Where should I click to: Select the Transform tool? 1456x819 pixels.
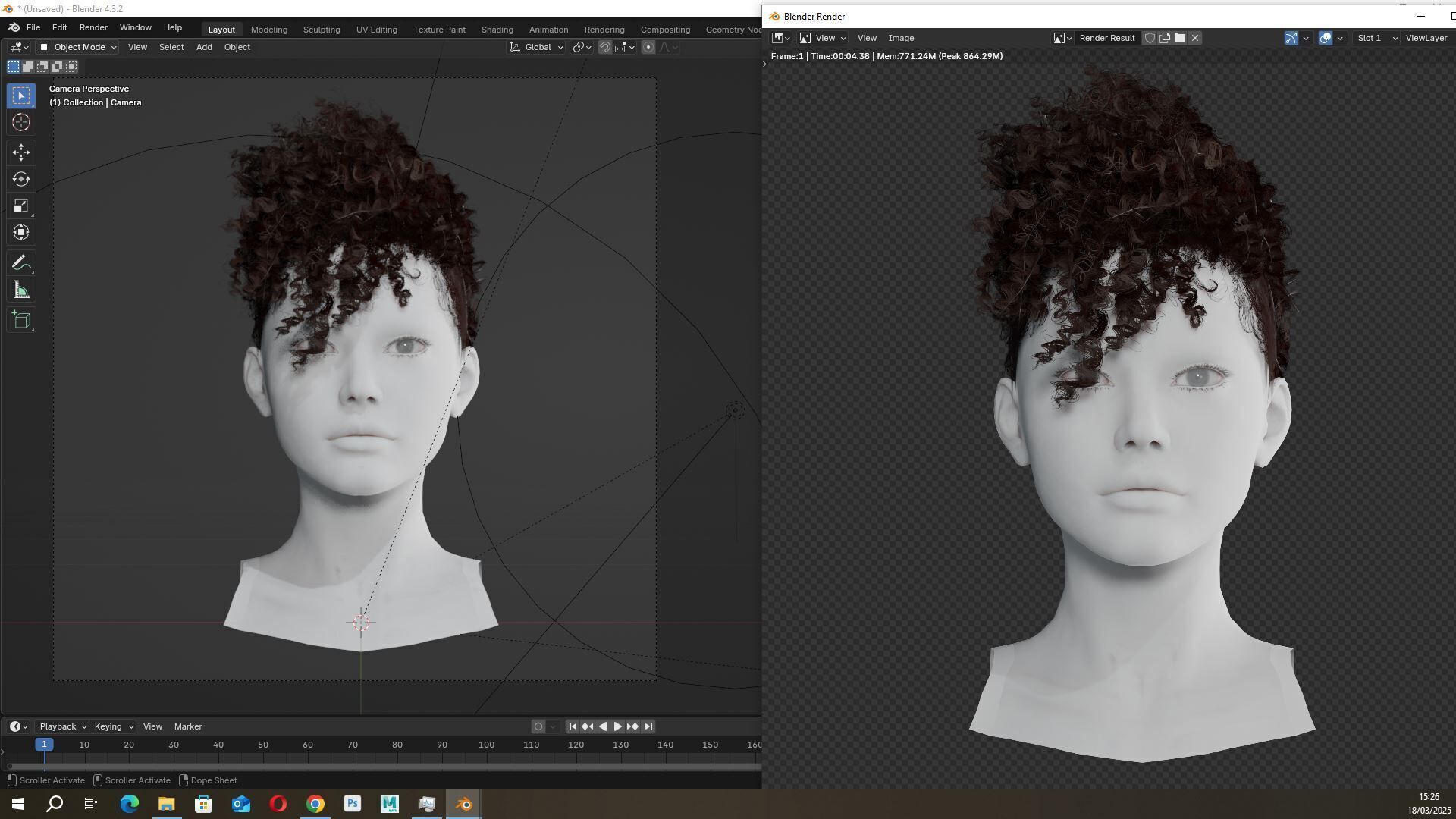point(21,232)
